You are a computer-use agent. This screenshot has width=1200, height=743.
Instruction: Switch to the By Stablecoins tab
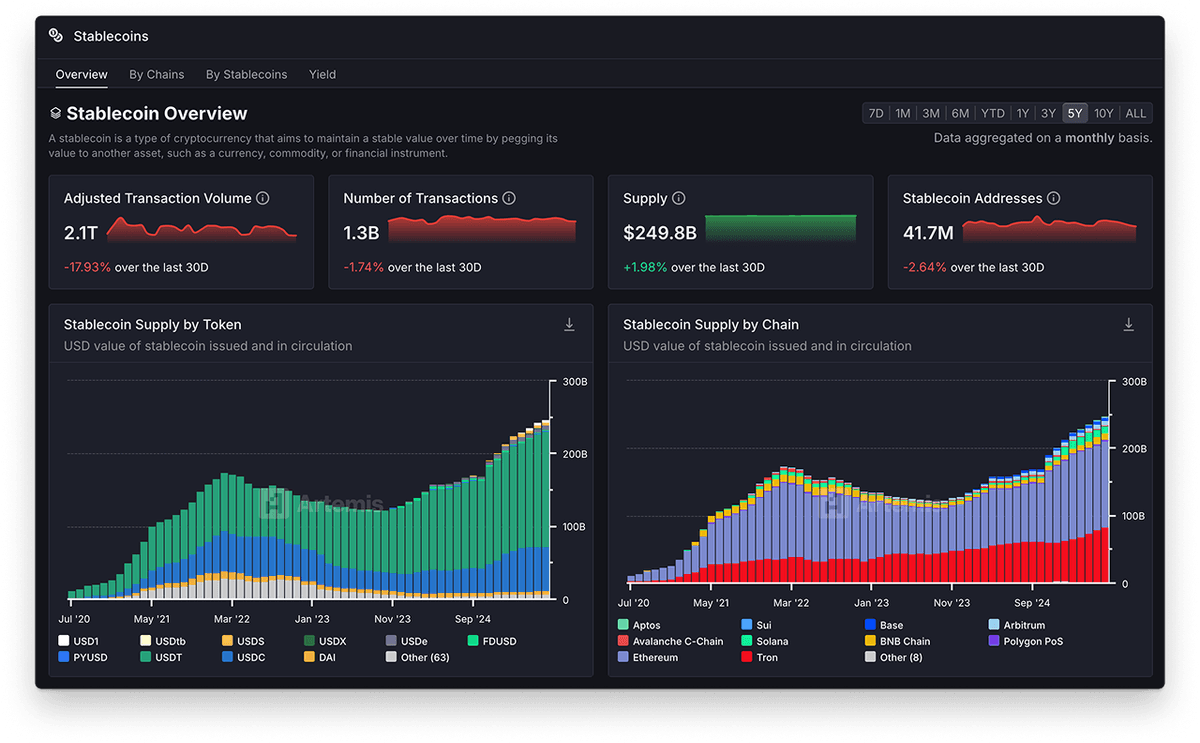pyautogui.click(x=246, y=74)
